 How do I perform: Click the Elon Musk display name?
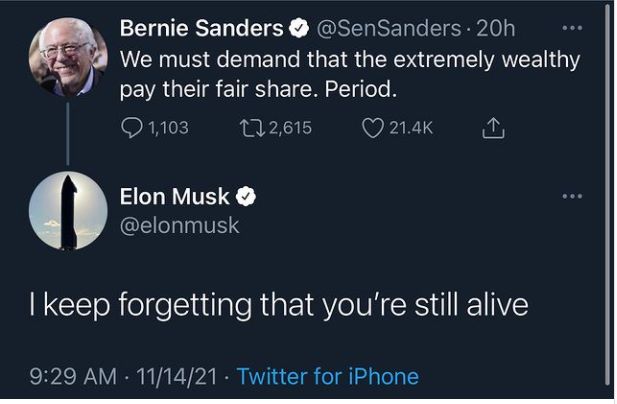tap(174, 197)
